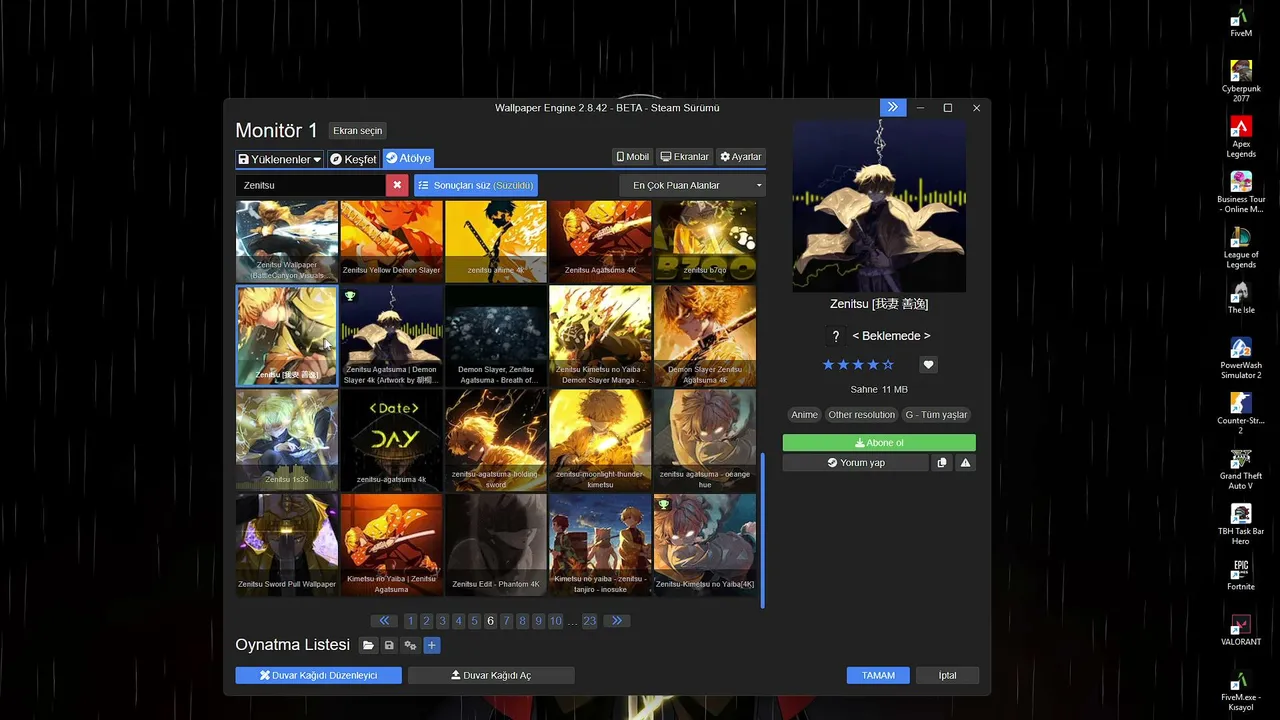
Task: Select the League of Legends icon
Action: click(1241, 248)
